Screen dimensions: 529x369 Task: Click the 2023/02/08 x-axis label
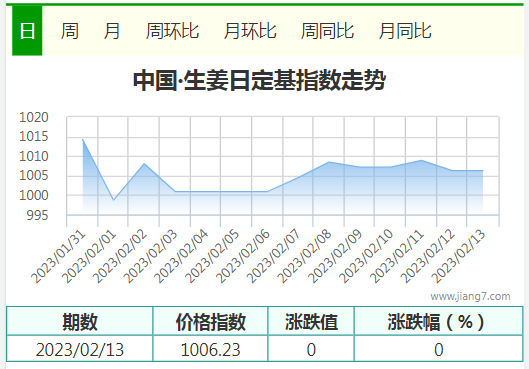pos(305,257)
